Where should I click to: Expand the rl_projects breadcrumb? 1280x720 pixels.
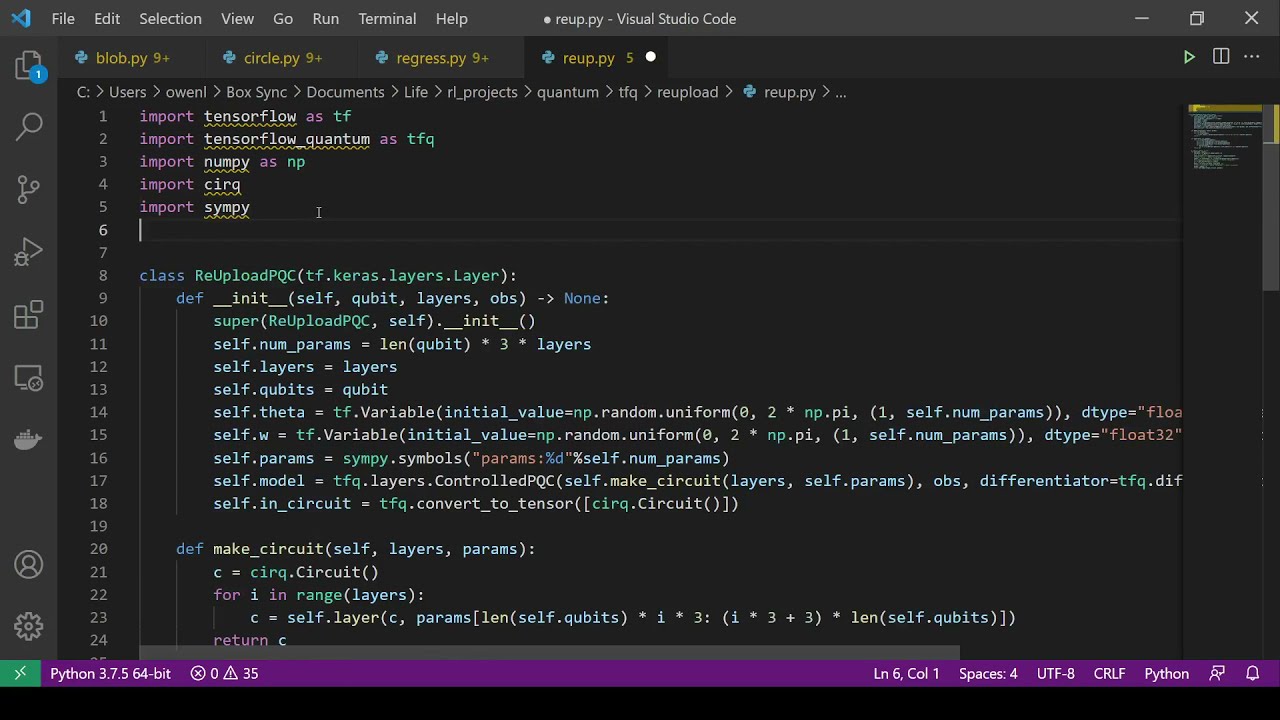click(482, 92)
